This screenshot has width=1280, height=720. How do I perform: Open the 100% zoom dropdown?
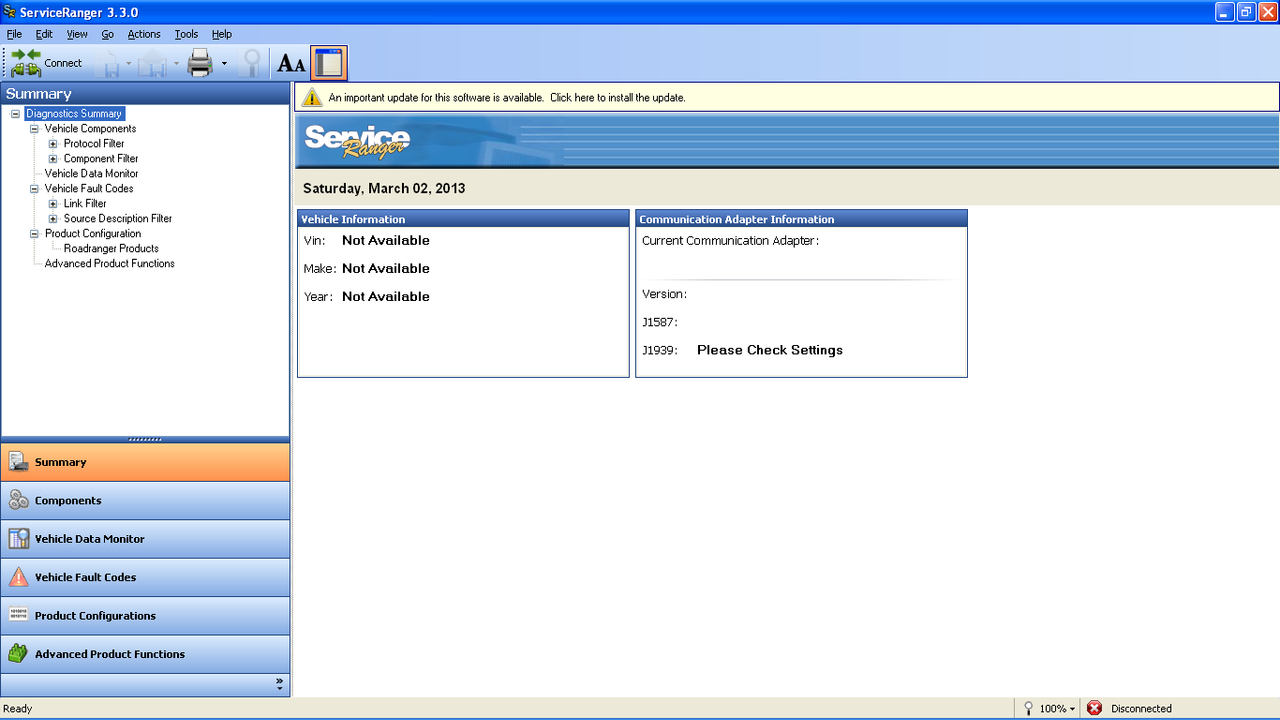pos(1056,708)
